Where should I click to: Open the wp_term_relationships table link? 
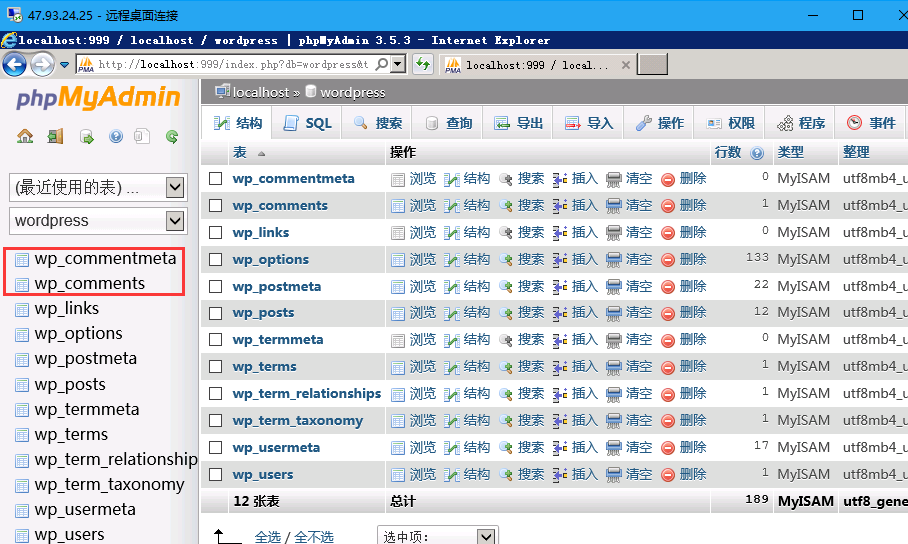(x=307, y=394)
